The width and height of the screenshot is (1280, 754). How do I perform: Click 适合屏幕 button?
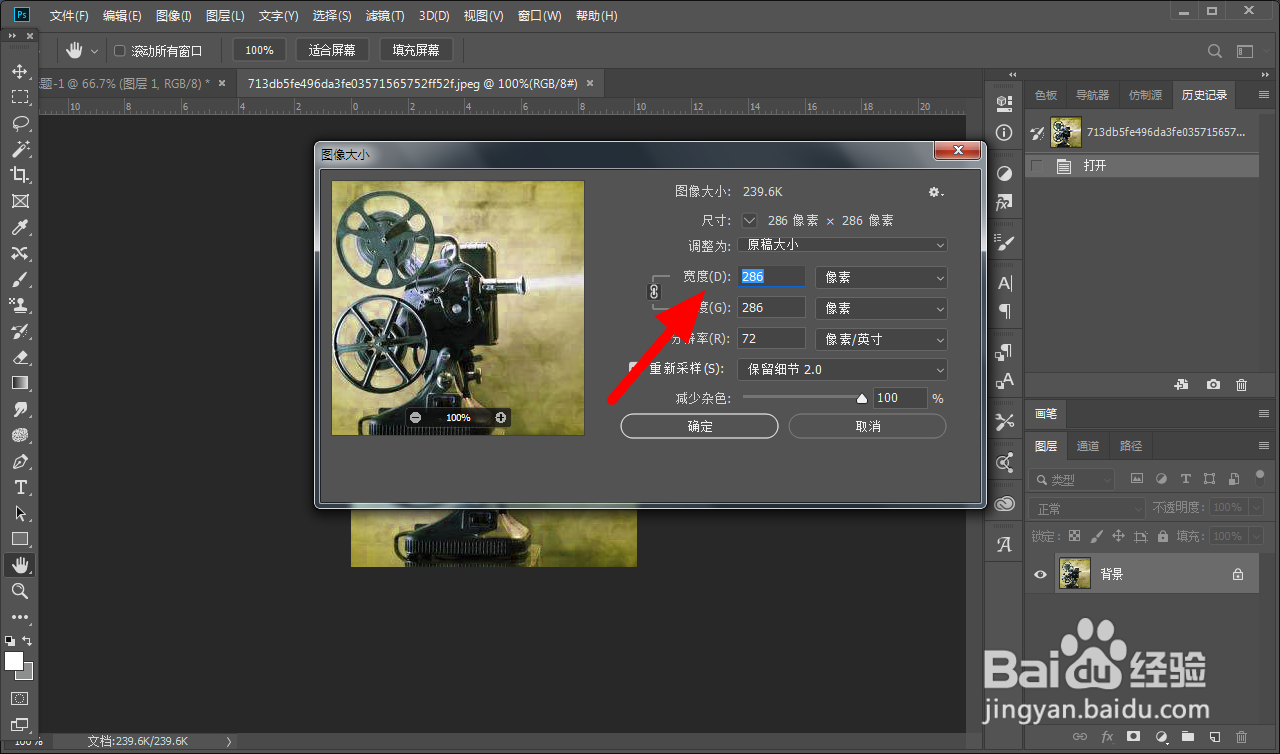point(333,50)
